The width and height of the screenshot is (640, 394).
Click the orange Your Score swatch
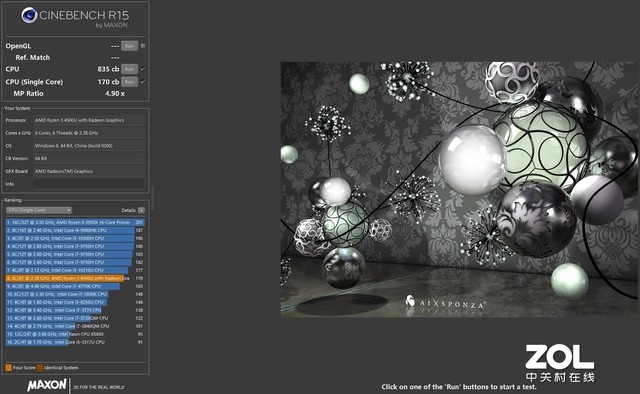pos(8,367)
